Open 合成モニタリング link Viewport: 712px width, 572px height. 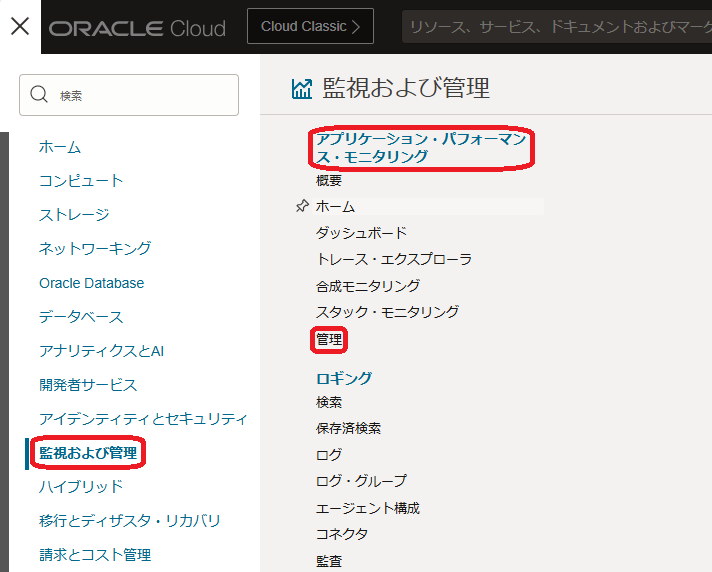[x=368, y=286]
